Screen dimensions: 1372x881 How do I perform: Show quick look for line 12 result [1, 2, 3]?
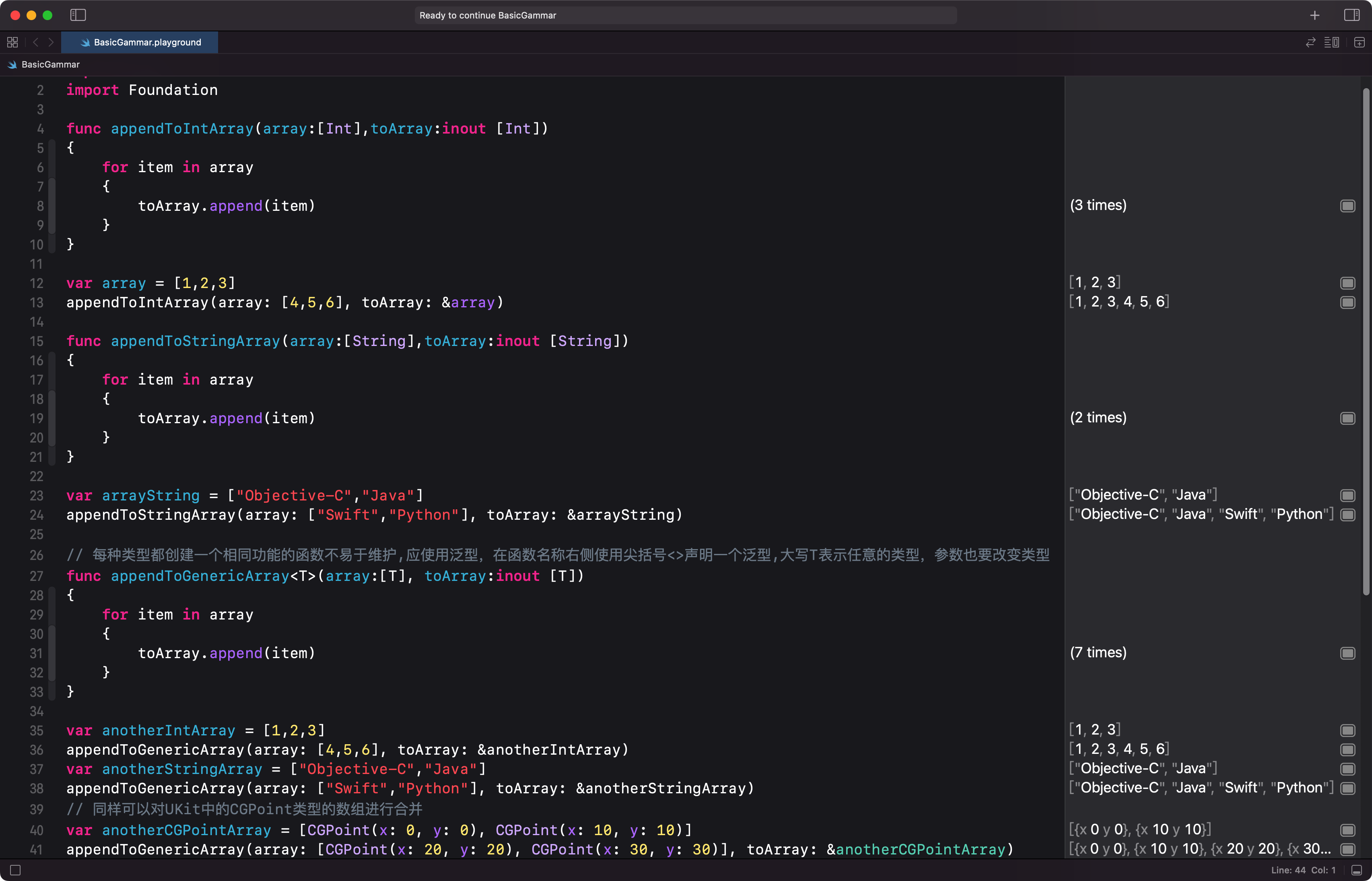(1347, 283)
